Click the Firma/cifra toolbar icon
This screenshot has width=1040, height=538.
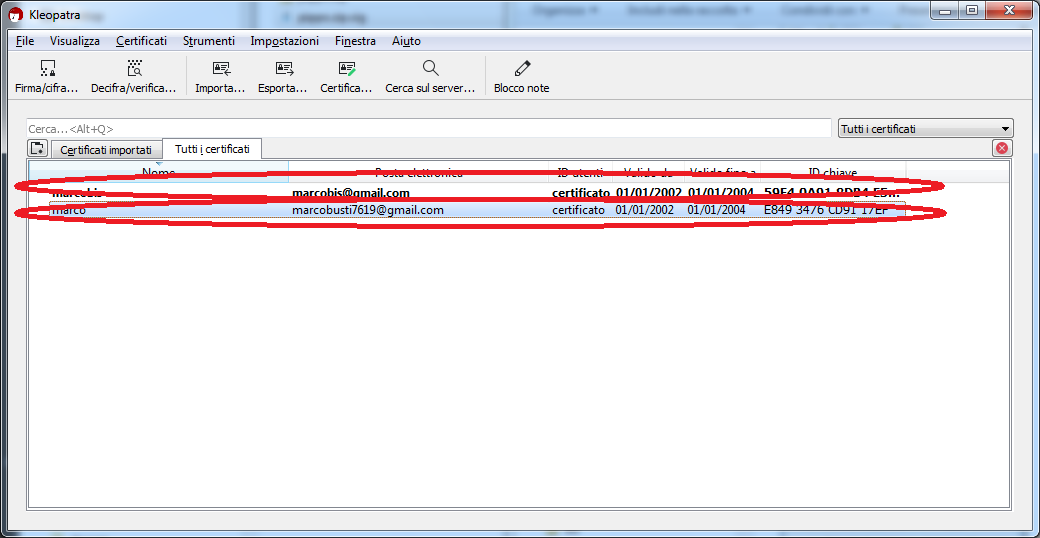click(x=47, y=76)
